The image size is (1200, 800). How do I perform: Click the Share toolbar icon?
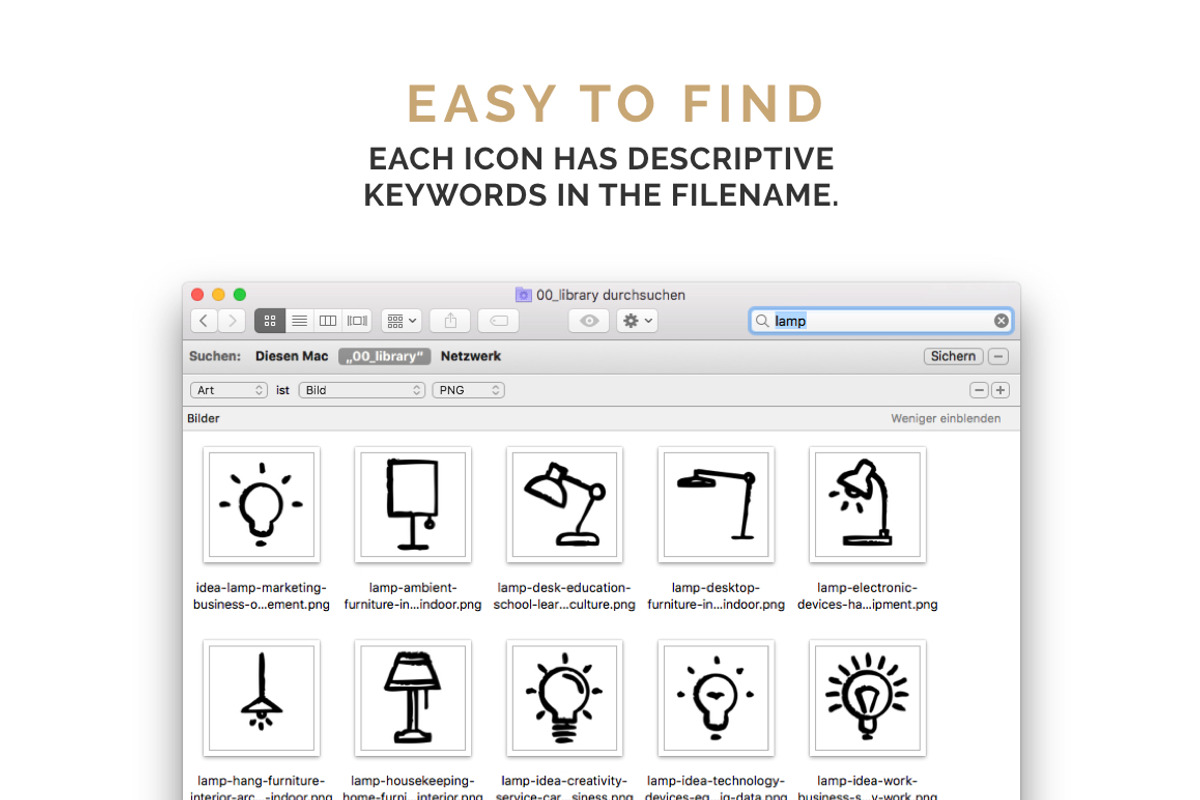[x=450, y=321]
